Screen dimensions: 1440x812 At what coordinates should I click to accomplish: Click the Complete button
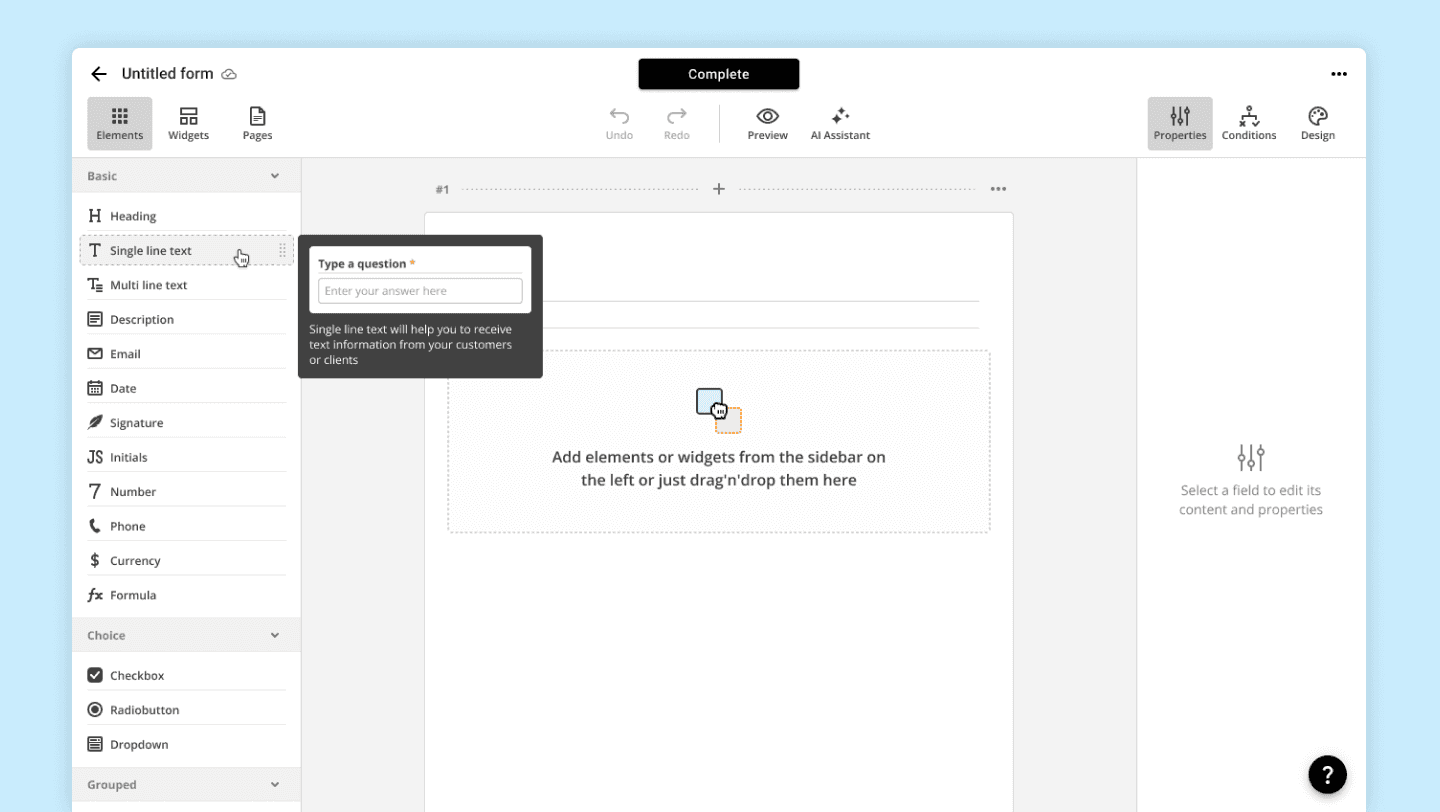pos(719,74)
